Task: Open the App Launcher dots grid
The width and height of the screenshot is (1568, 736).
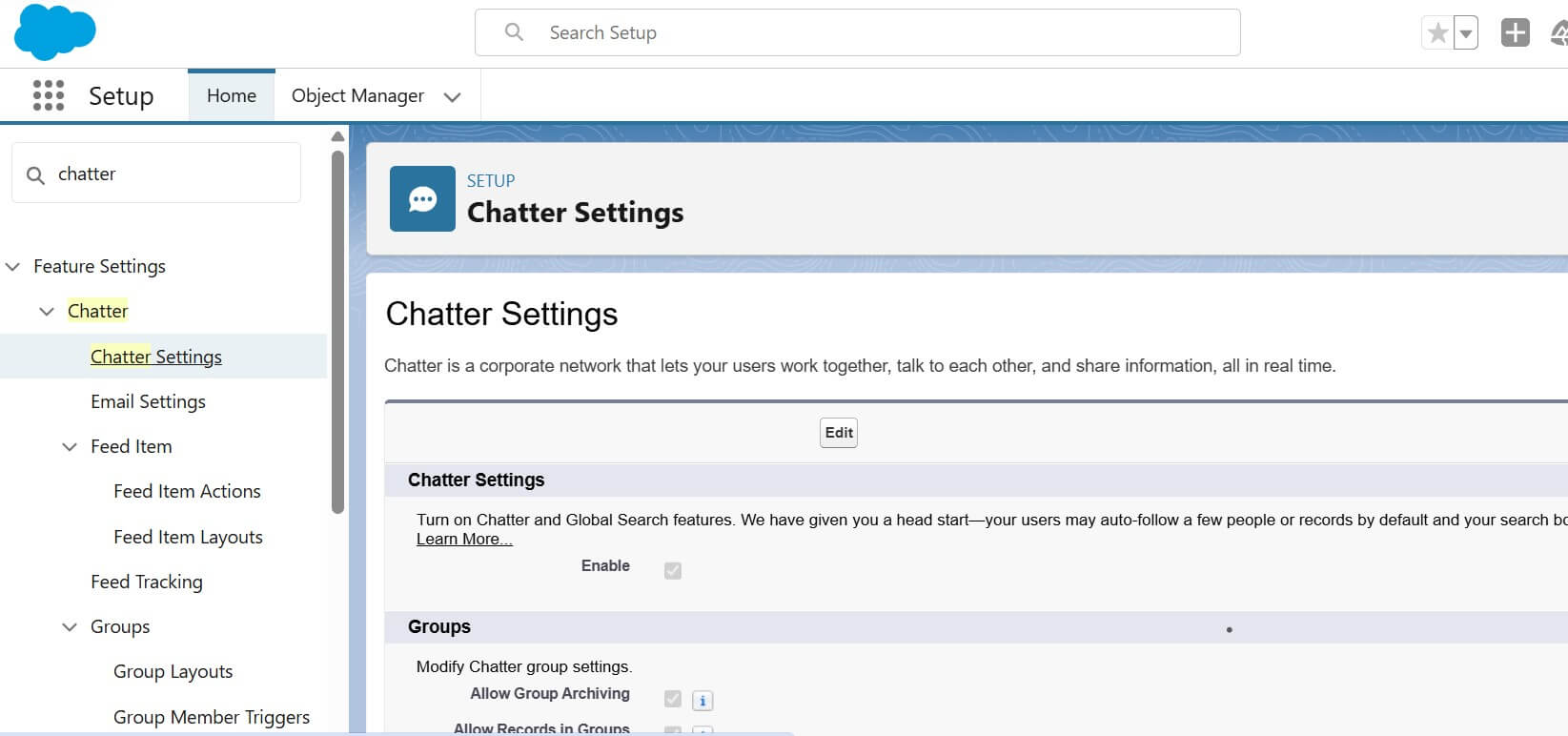Action: click(49, 95)
